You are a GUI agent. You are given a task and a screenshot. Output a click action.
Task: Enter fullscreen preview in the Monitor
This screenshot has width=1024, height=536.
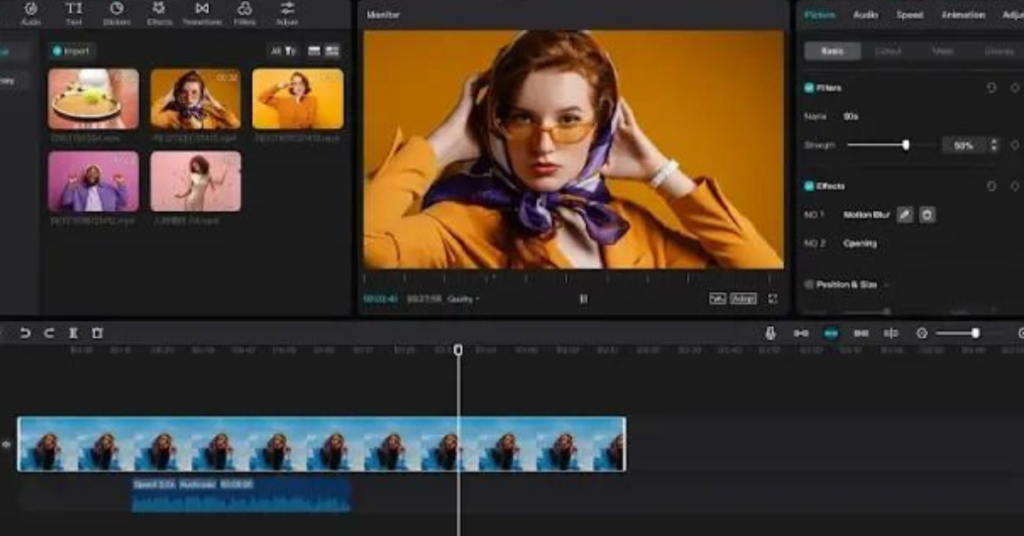(x=773, y=298)
